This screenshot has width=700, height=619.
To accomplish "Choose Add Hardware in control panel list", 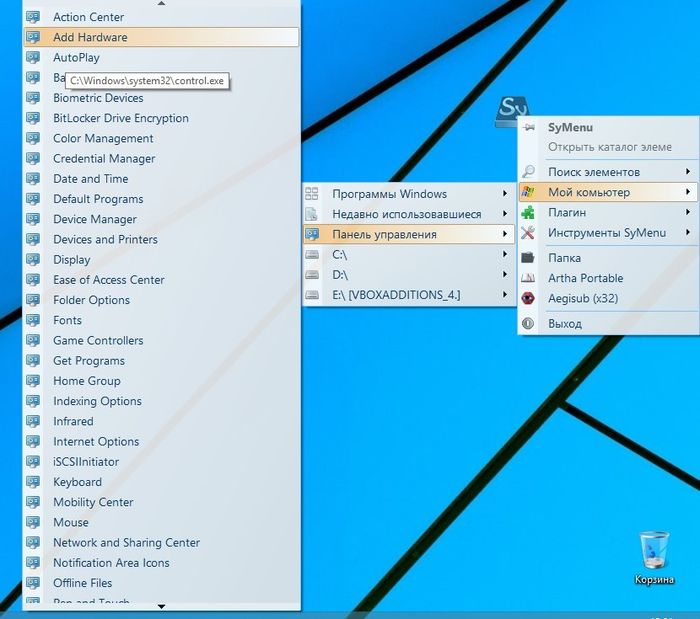I will pyautogui.click(x=90, y=37).
